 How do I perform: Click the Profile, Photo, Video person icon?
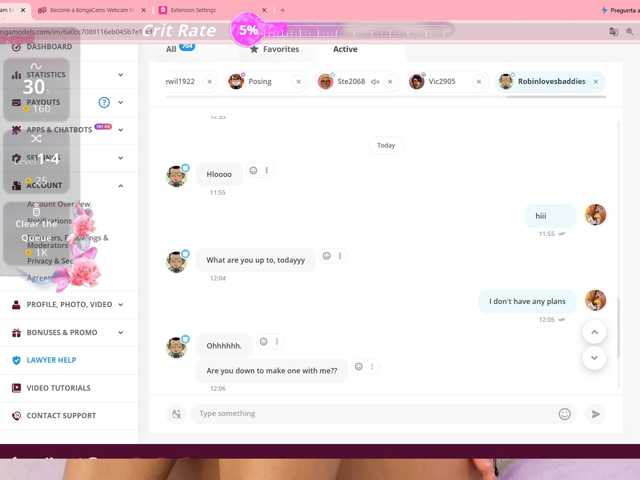(x=16, y=304)
